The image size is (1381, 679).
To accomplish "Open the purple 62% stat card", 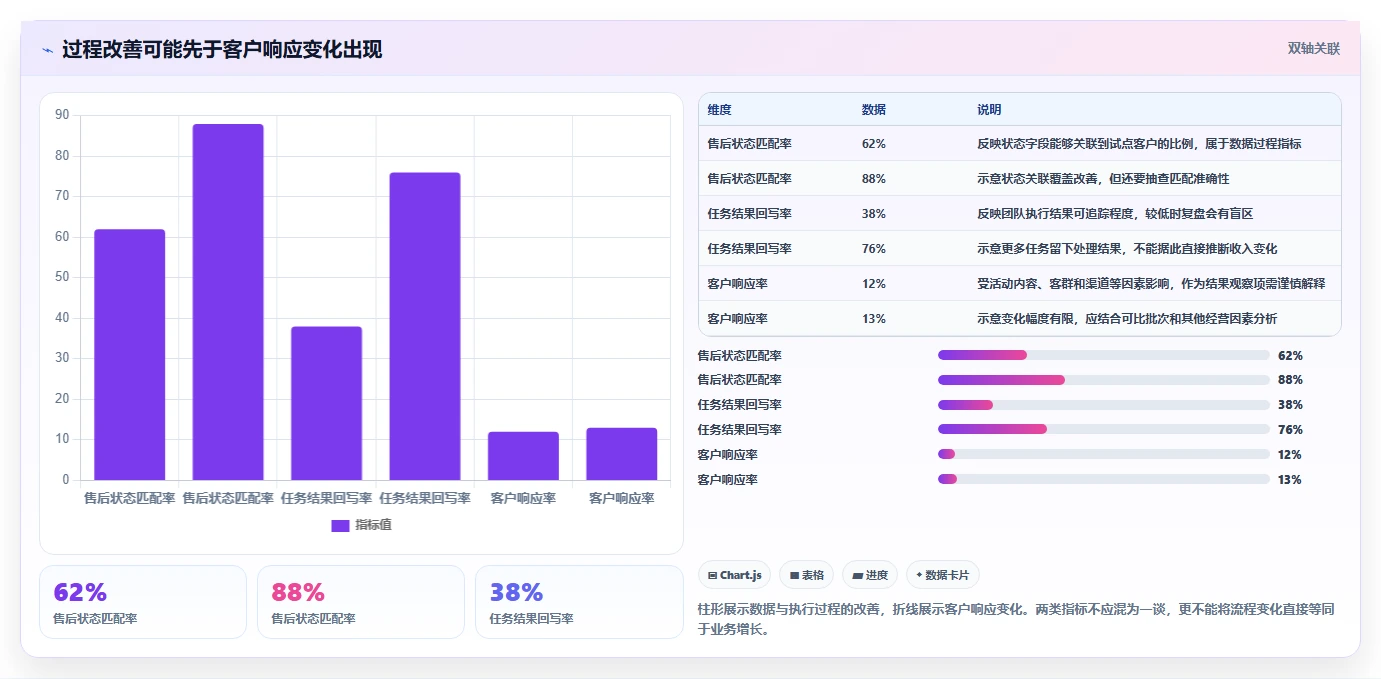I will point(143,602).
